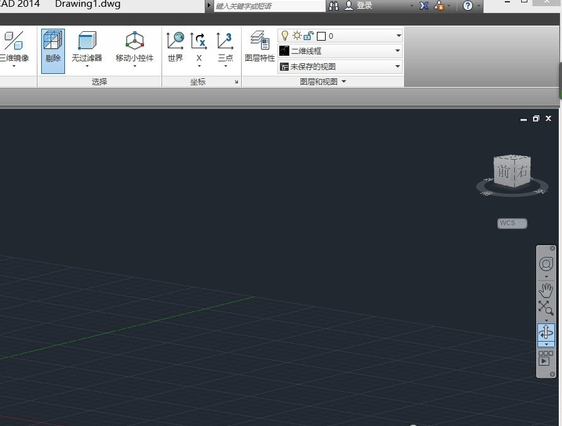
Task: Open the 无过滤器 (no filter) selection filter
Action: coord(87,46)
